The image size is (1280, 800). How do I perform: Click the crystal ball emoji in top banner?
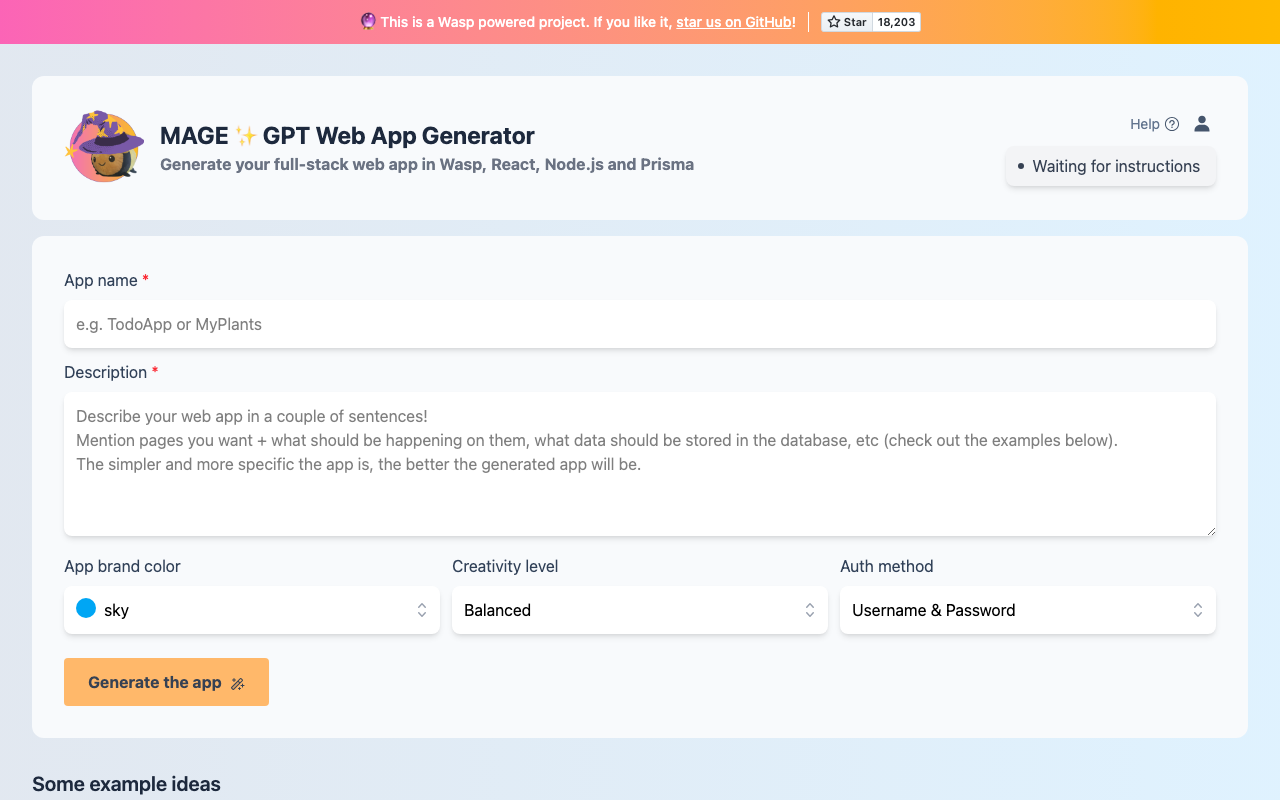point(368,22)
